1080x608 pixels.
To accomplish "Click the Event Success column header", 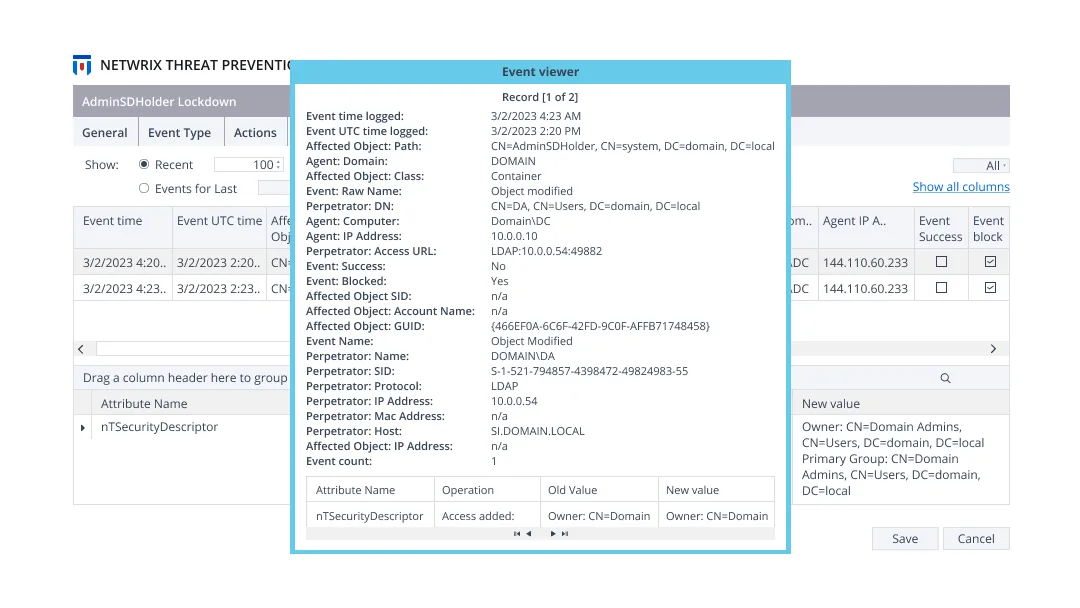I will (x=940, y=228).
